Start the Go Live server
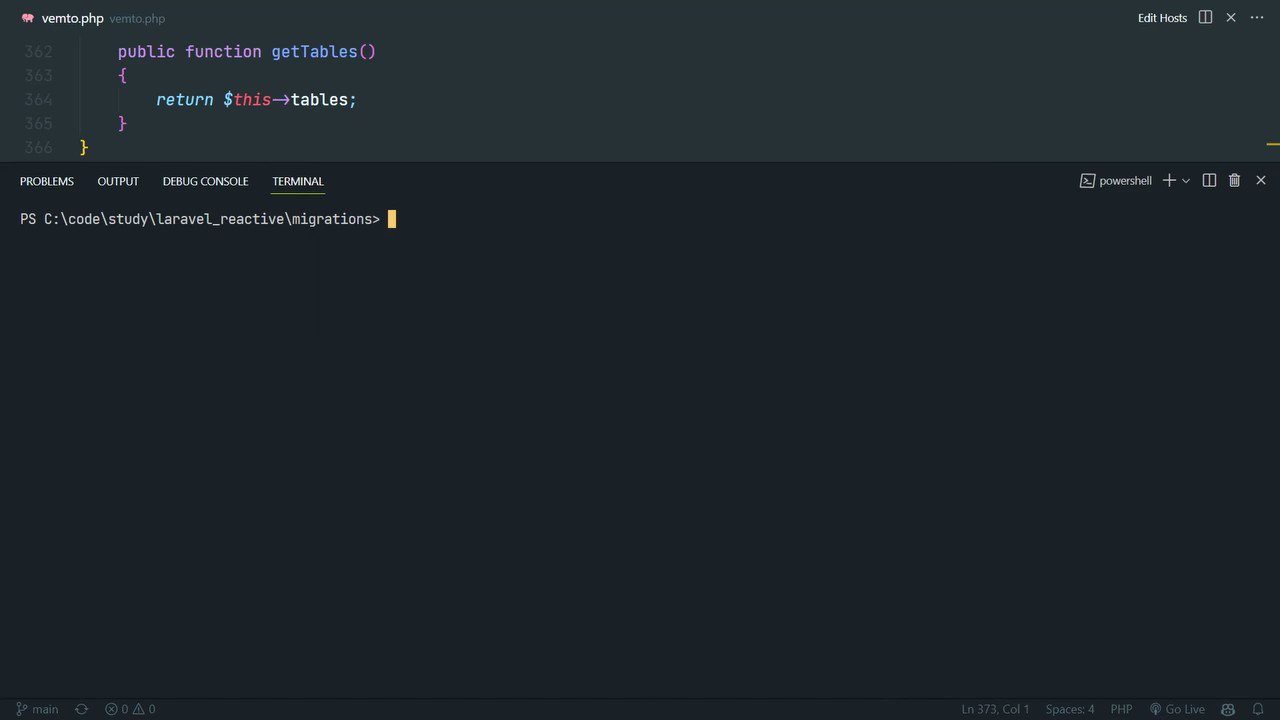This screenshot has height=720, width=1280. point(1178,709)
